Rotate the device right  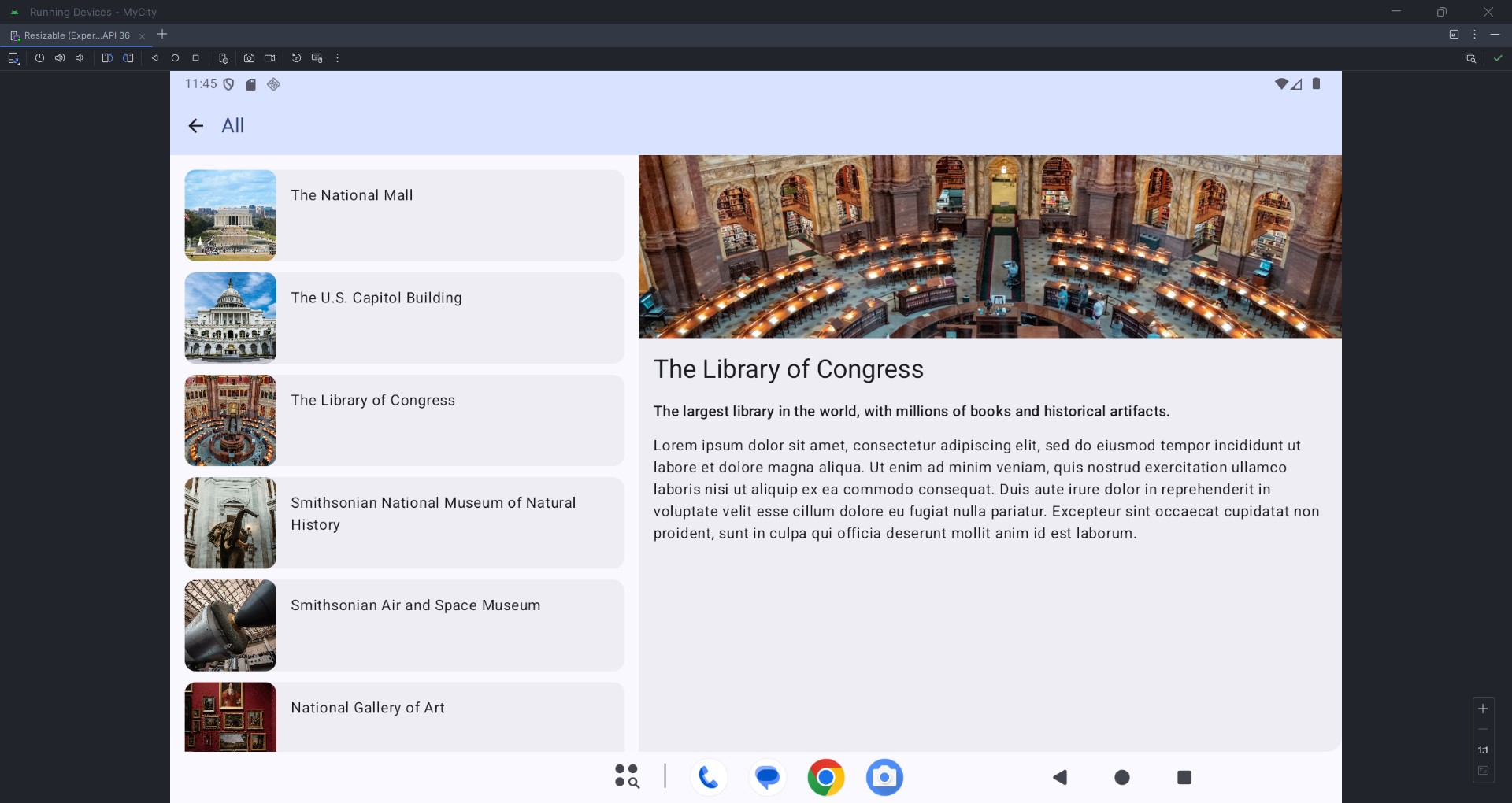[128, 58]
